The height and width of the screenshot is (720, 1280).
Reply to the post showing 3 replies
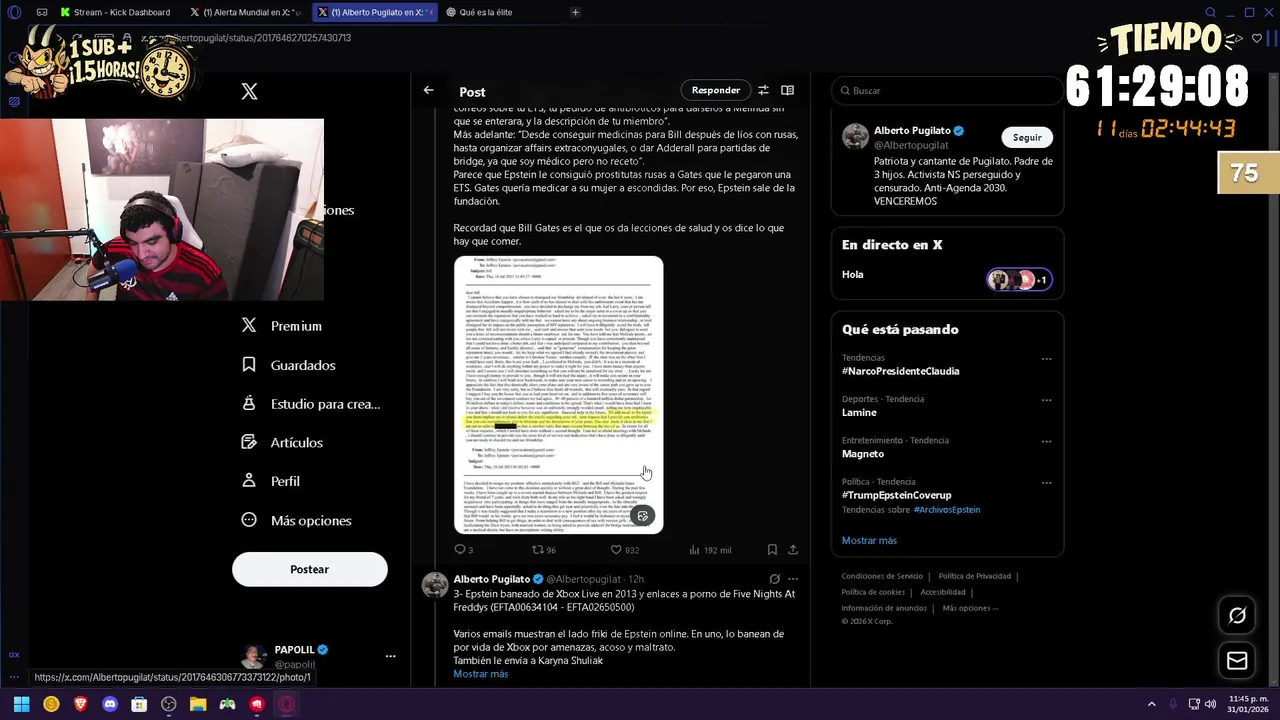463,549
